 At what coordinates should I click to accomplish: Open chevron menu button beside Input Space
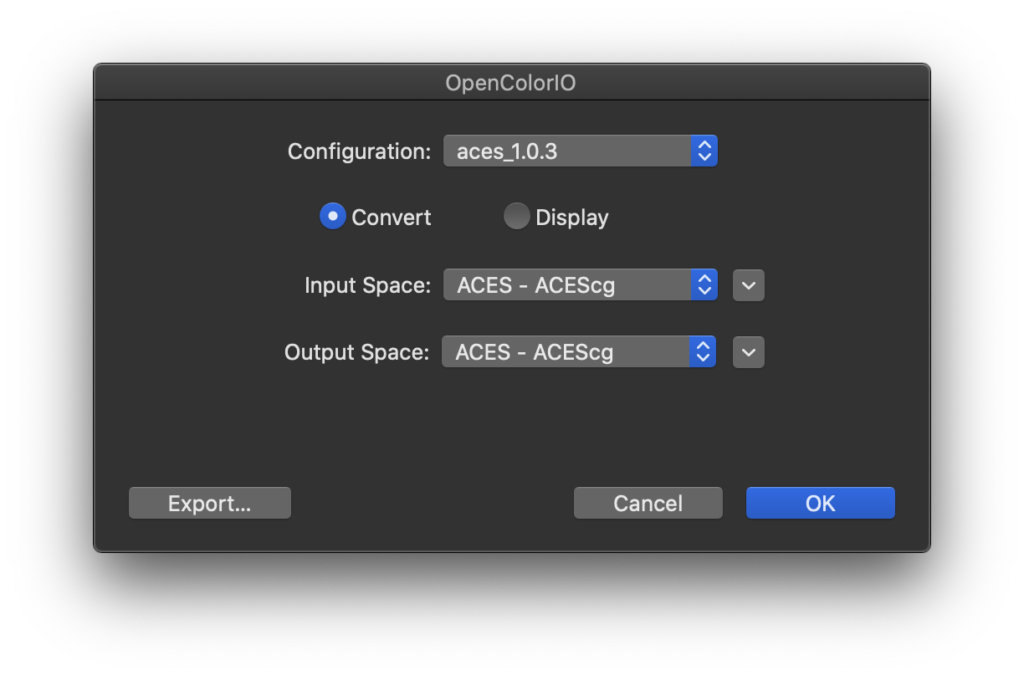(x=749, y=285)
